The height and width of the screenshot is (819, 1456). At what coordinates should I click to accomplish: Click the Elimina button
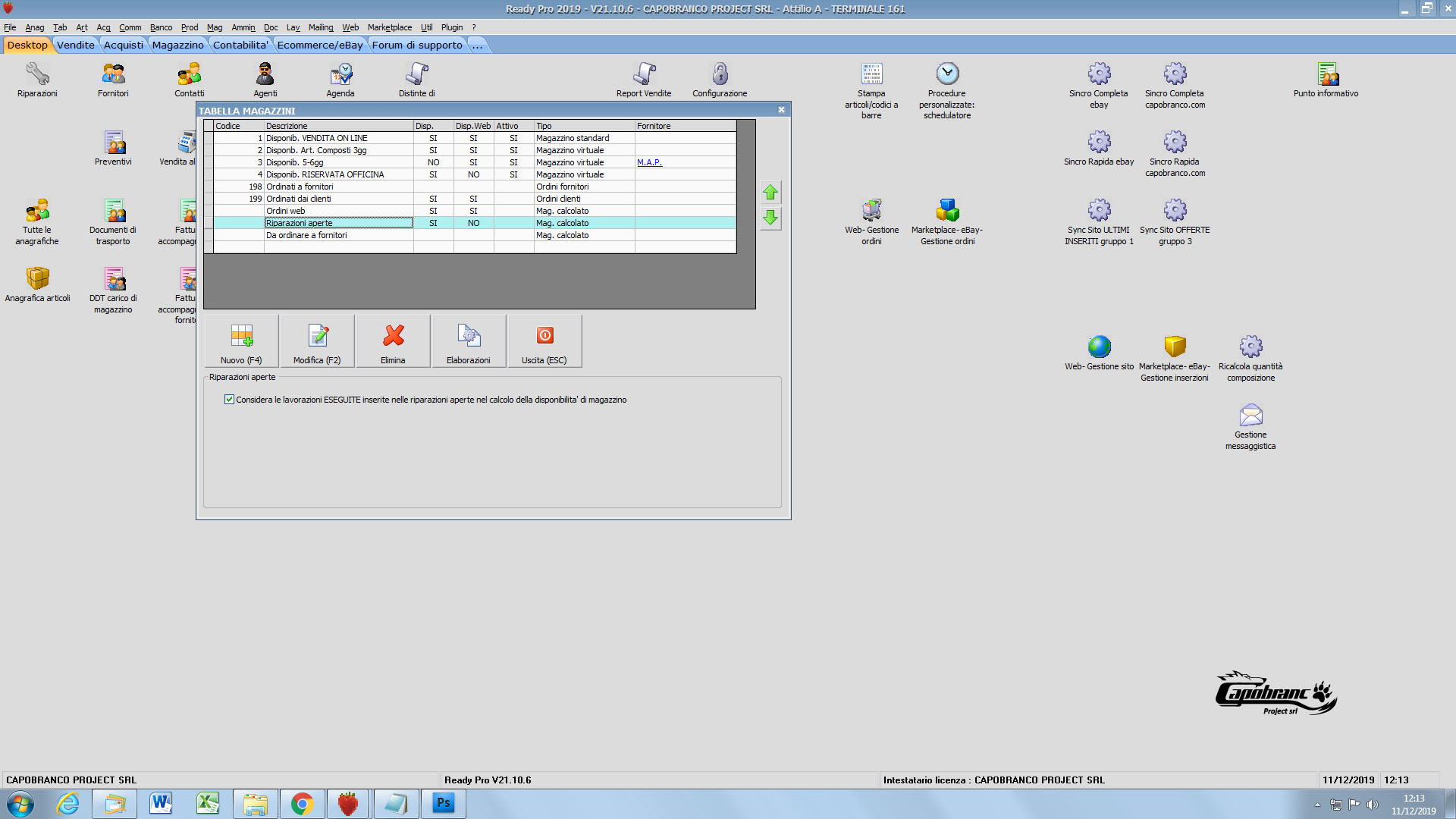(x=393, y=341)
